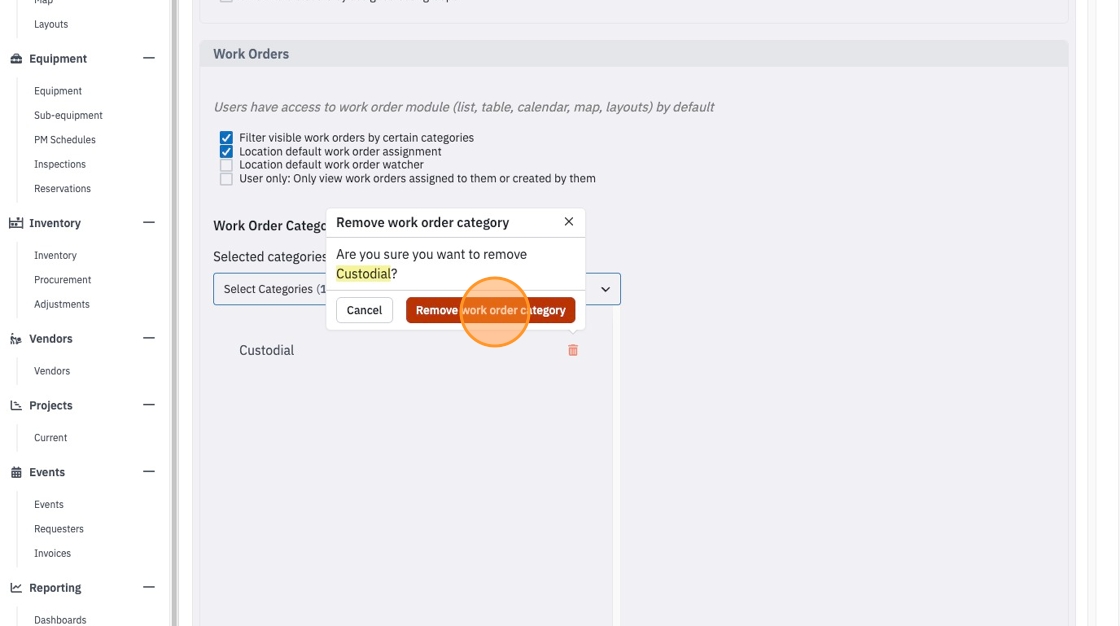
Task: Go to Requesters page
Action: tap(59, 529)
